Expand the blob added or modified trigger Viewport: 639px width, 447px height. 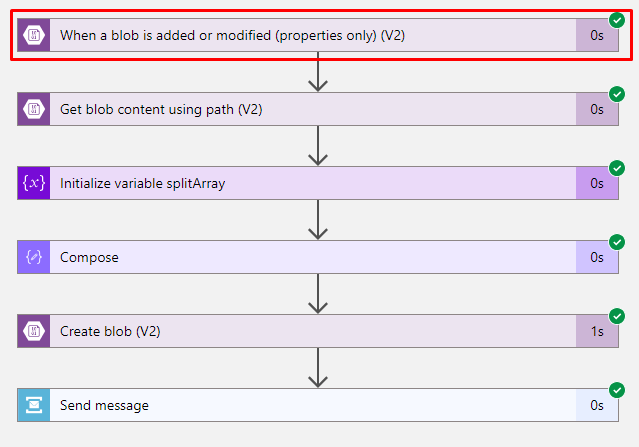coord(318,35)
